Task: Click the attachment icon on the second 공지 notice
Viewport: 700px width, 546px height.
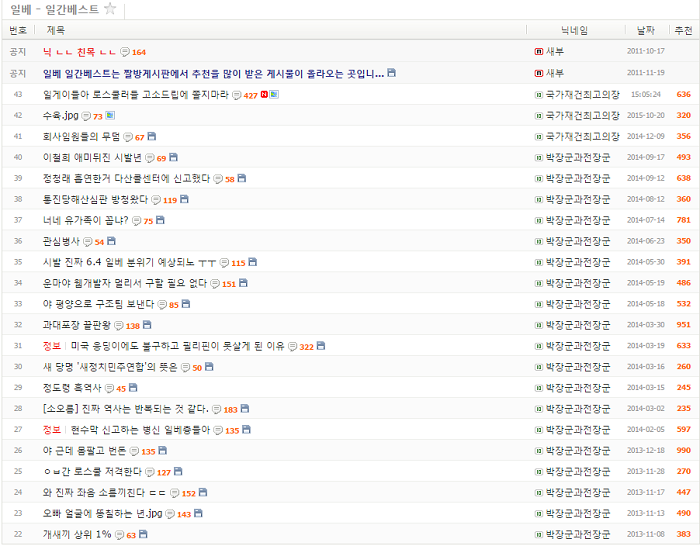Action: [x=392, y=73]
